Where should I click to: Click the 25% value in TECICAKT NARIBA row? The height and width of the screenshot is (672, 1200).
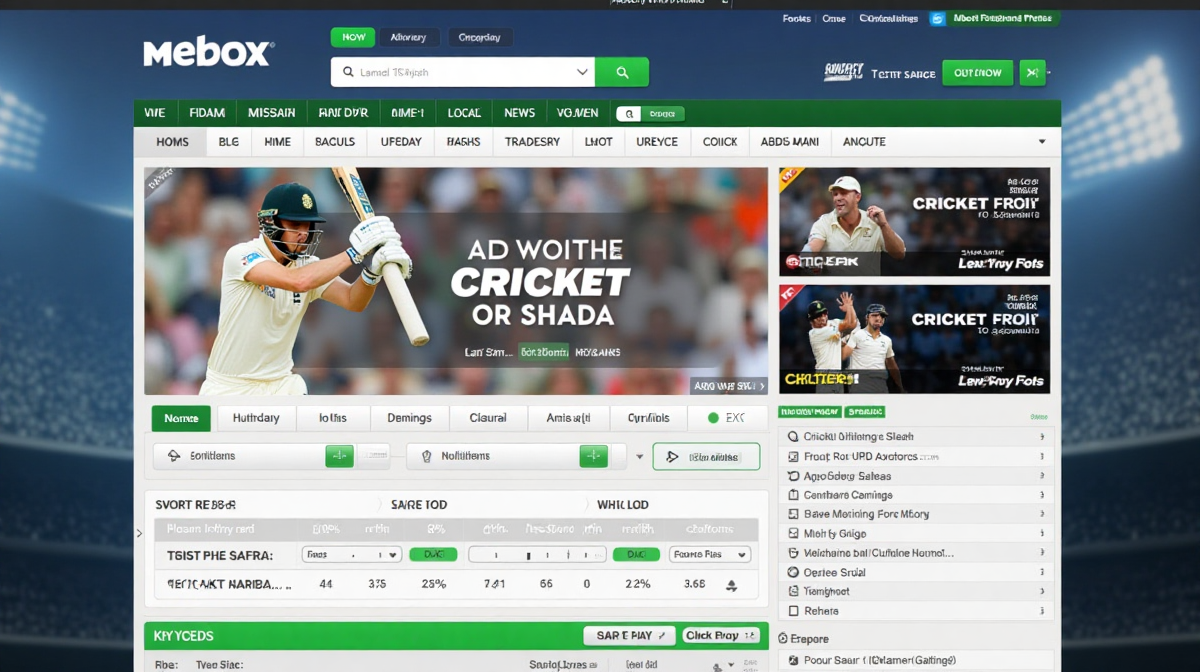pos(434,584)
